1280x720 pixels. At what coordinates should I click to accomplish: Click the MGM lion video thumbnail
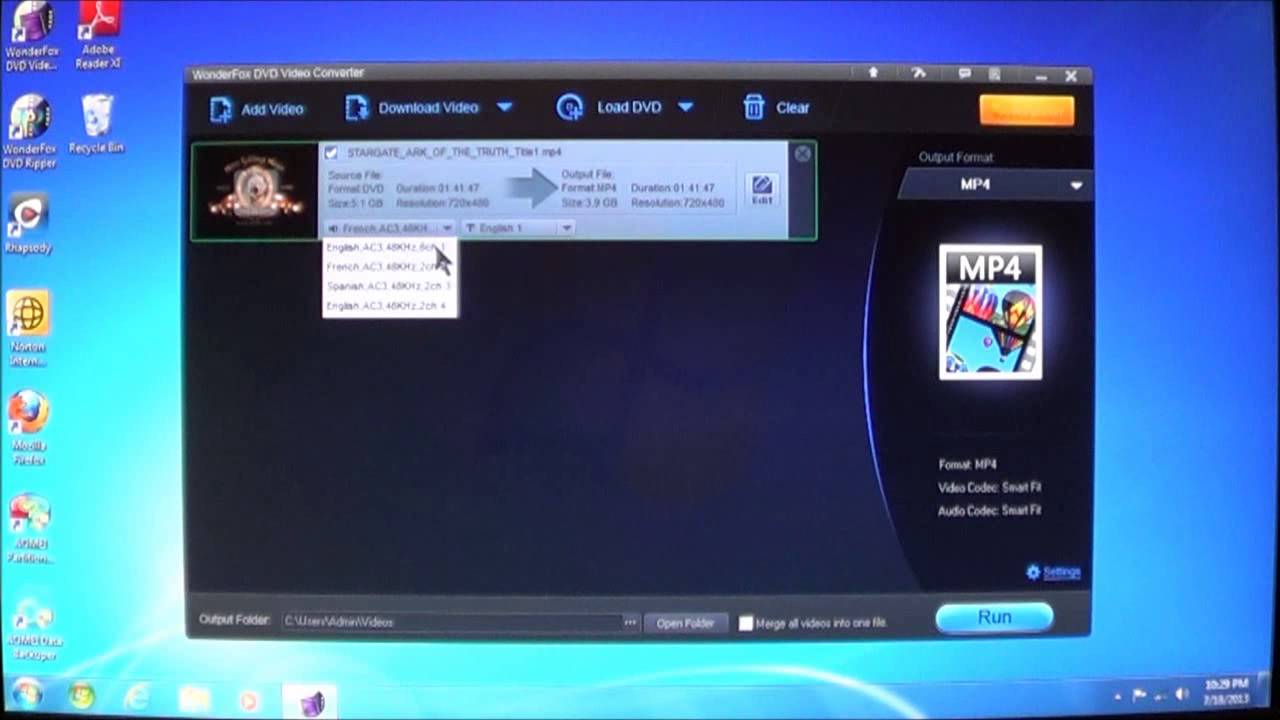pos(255,190)
